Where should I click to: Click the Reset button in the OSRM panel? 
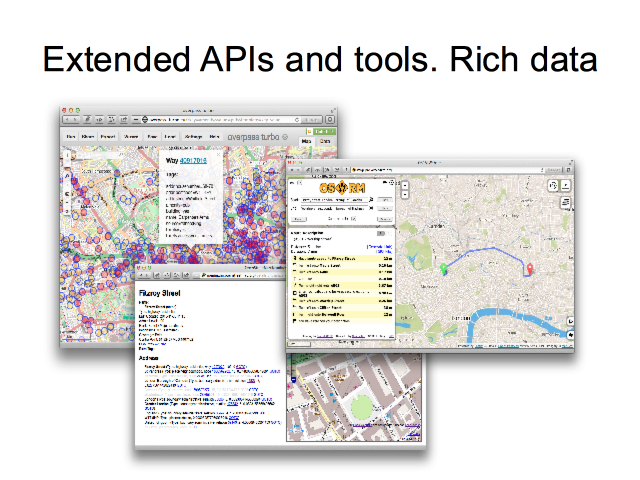click(x=298, y=219)
